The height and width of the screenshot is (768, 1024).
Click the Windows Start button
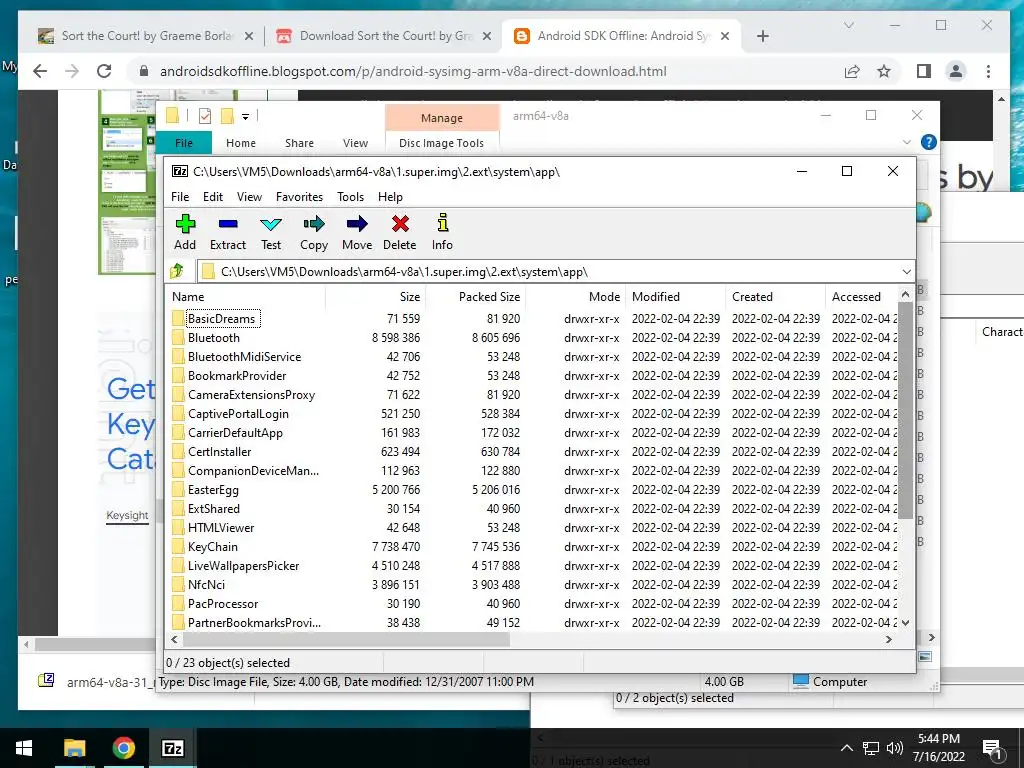click(x=24, y=748)
